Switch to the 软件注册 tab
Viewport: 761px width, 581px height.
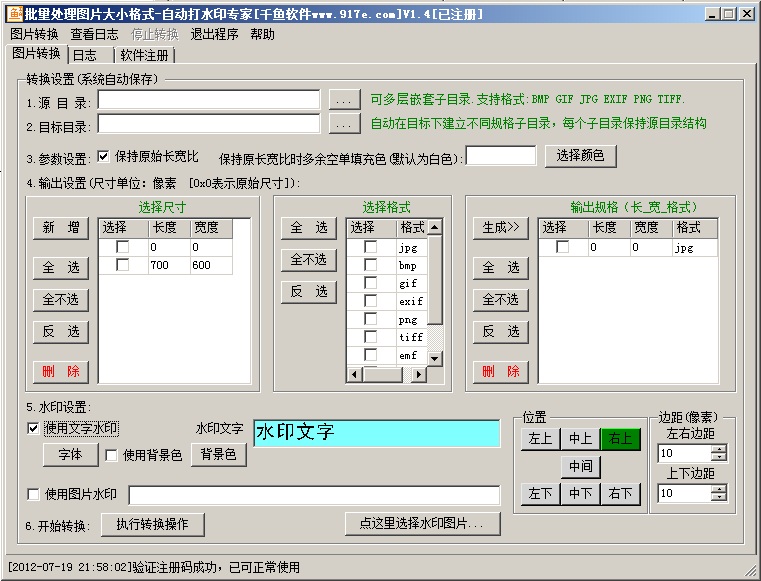[146, 55]
